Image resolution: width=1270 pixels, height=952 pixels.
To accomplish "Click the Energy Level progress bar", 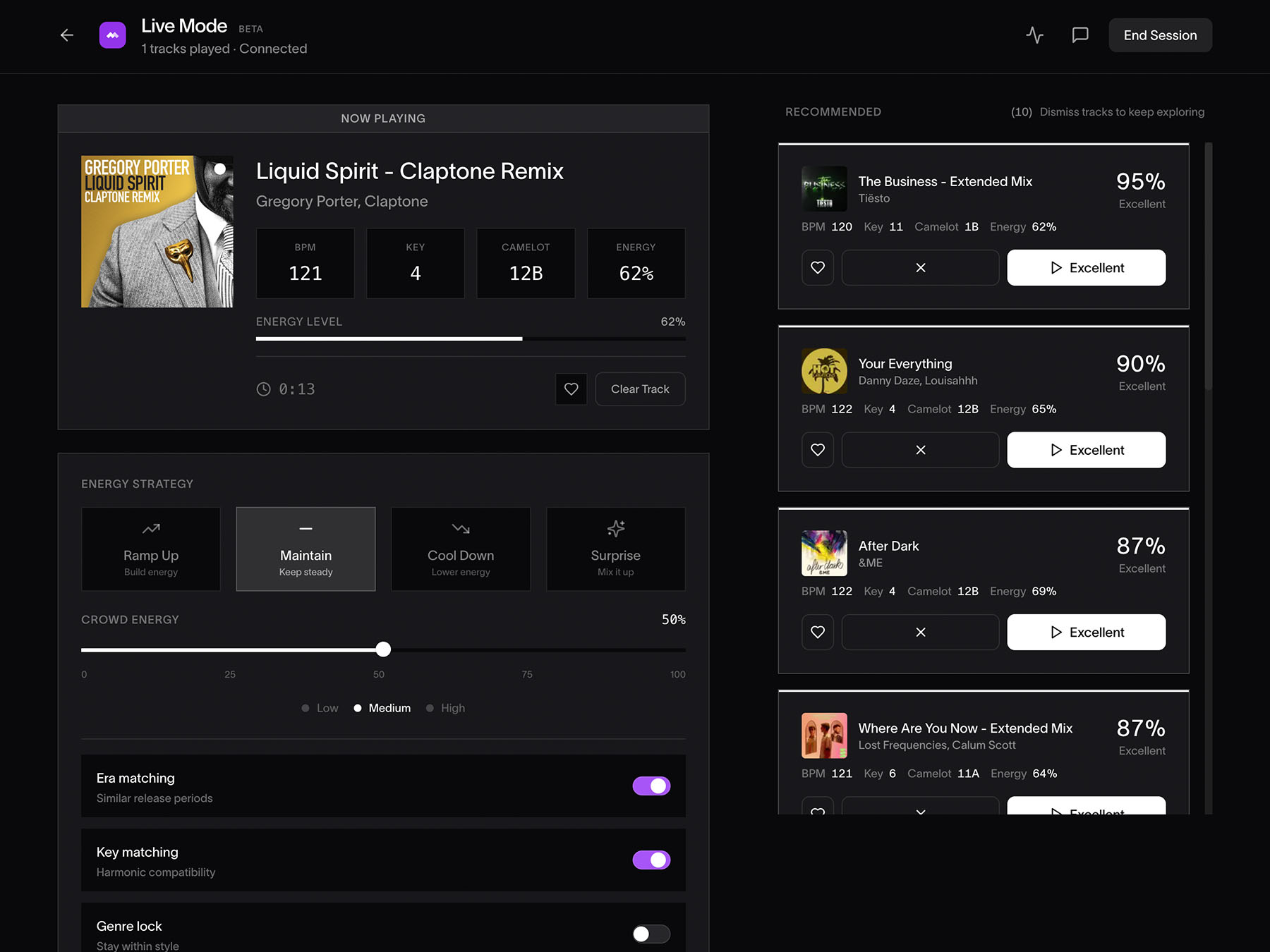I will [x=471, y=339].
